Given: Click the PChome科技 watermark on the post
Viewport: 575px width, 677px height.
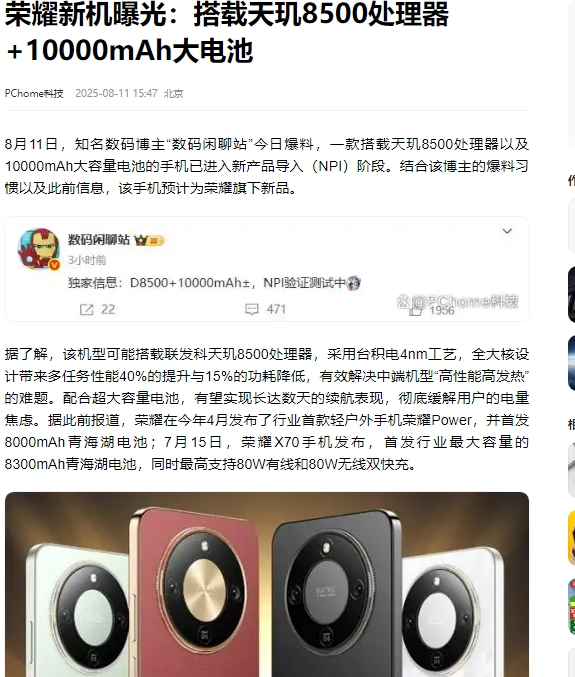Looking at the screenshot, I should [x=458, y=301].
